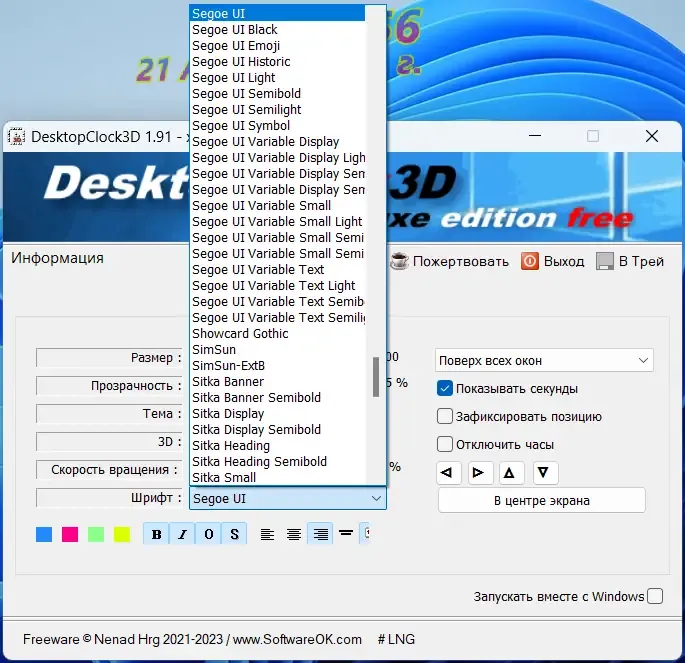
Task: Align clock text right
Action: (320, 534)
